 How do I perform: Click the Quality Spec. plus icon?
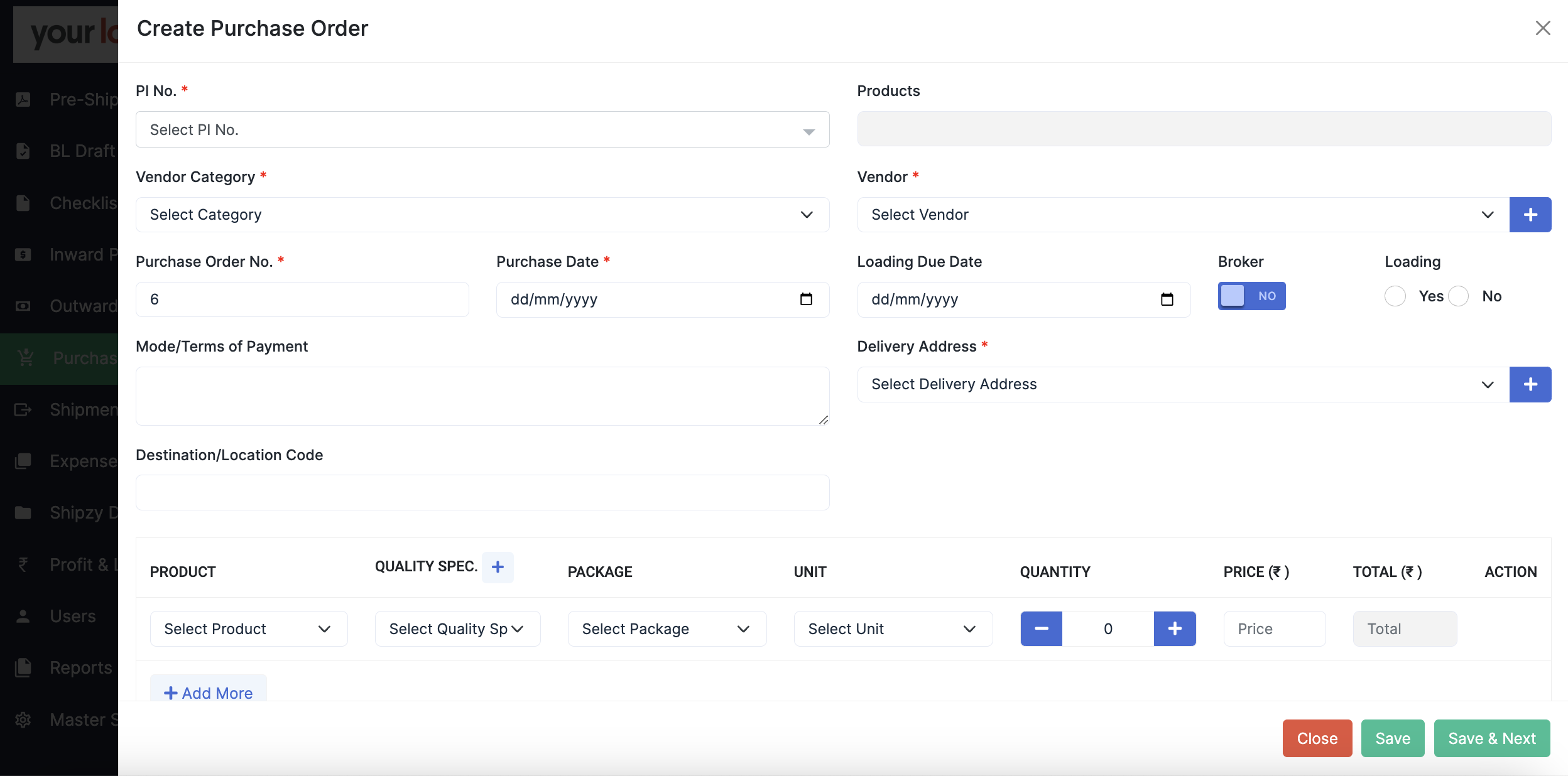tap(498, 567)
